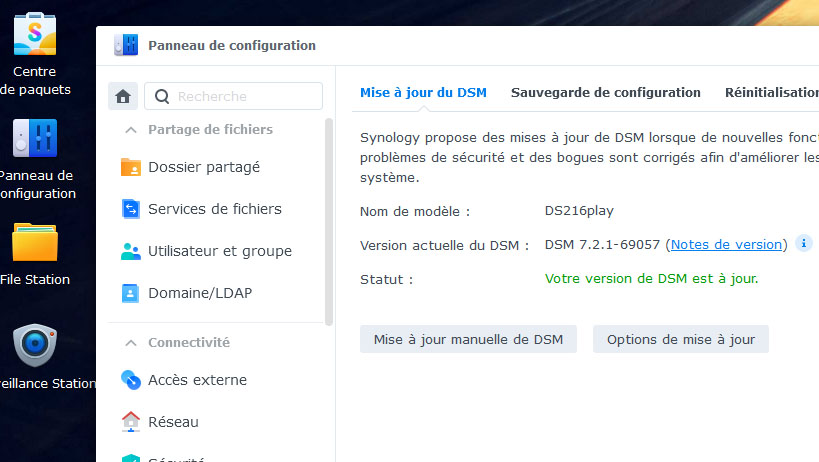
Task: Open Centre de paquets desktop icon
Action: click(x=34, y=34)
